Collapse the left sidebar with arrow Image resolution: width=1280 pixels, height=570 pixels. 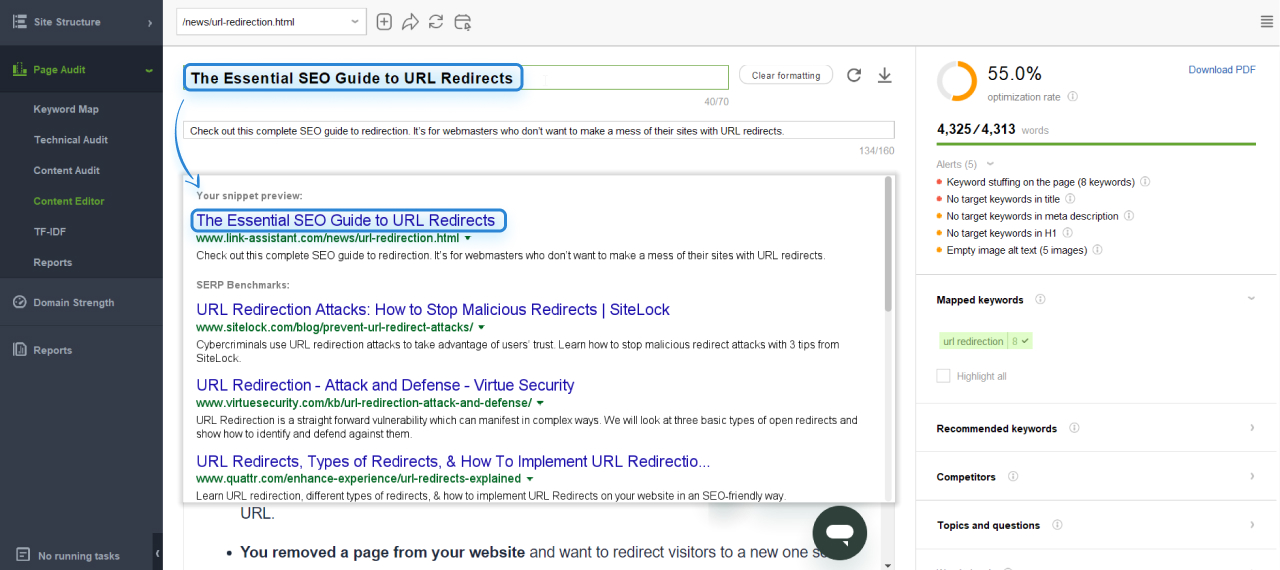[157, 553]
